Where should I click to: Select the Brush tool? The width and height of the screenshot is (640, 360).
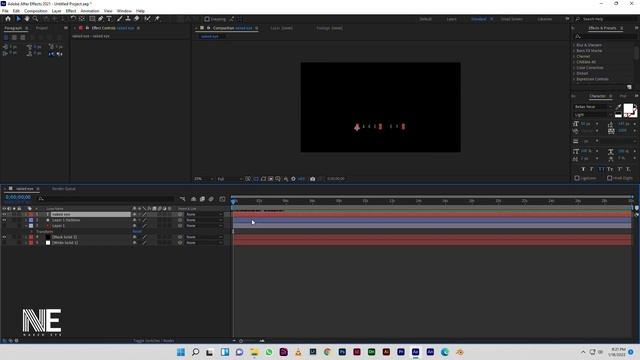[120, 19]
